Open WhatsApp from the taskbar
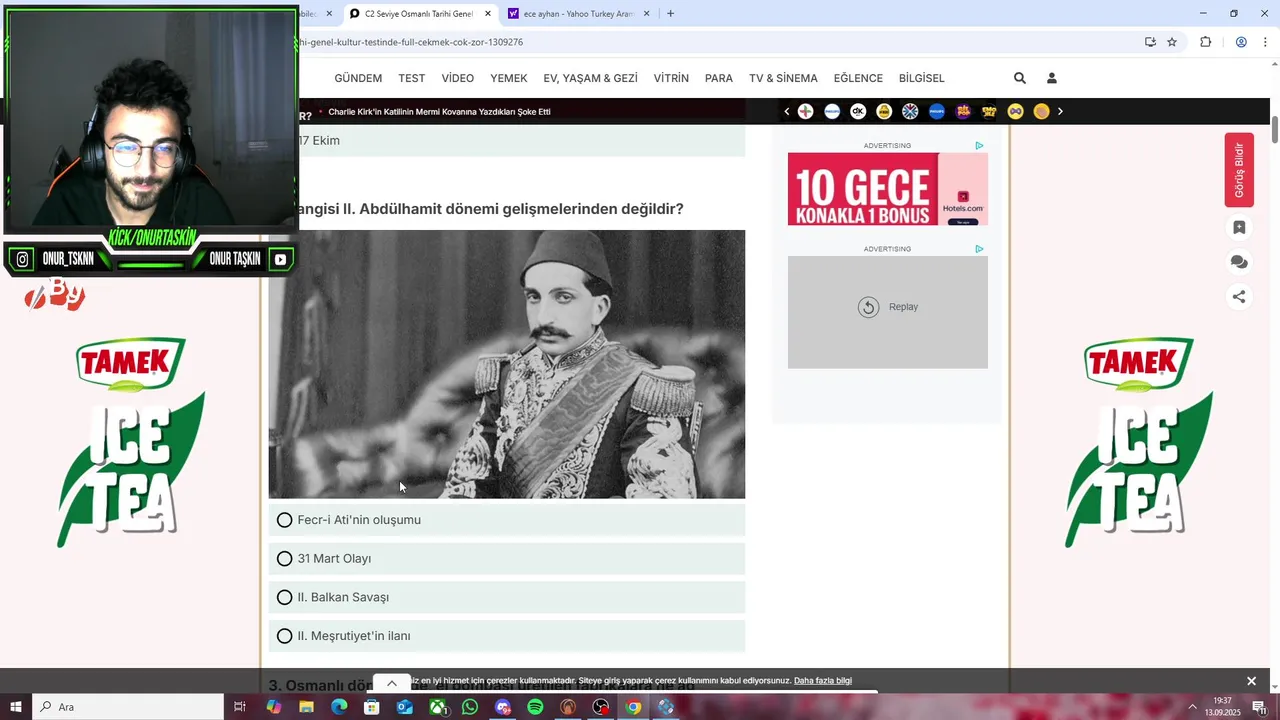The width and height of the screenshot is (1280, 720). (470, 707)
